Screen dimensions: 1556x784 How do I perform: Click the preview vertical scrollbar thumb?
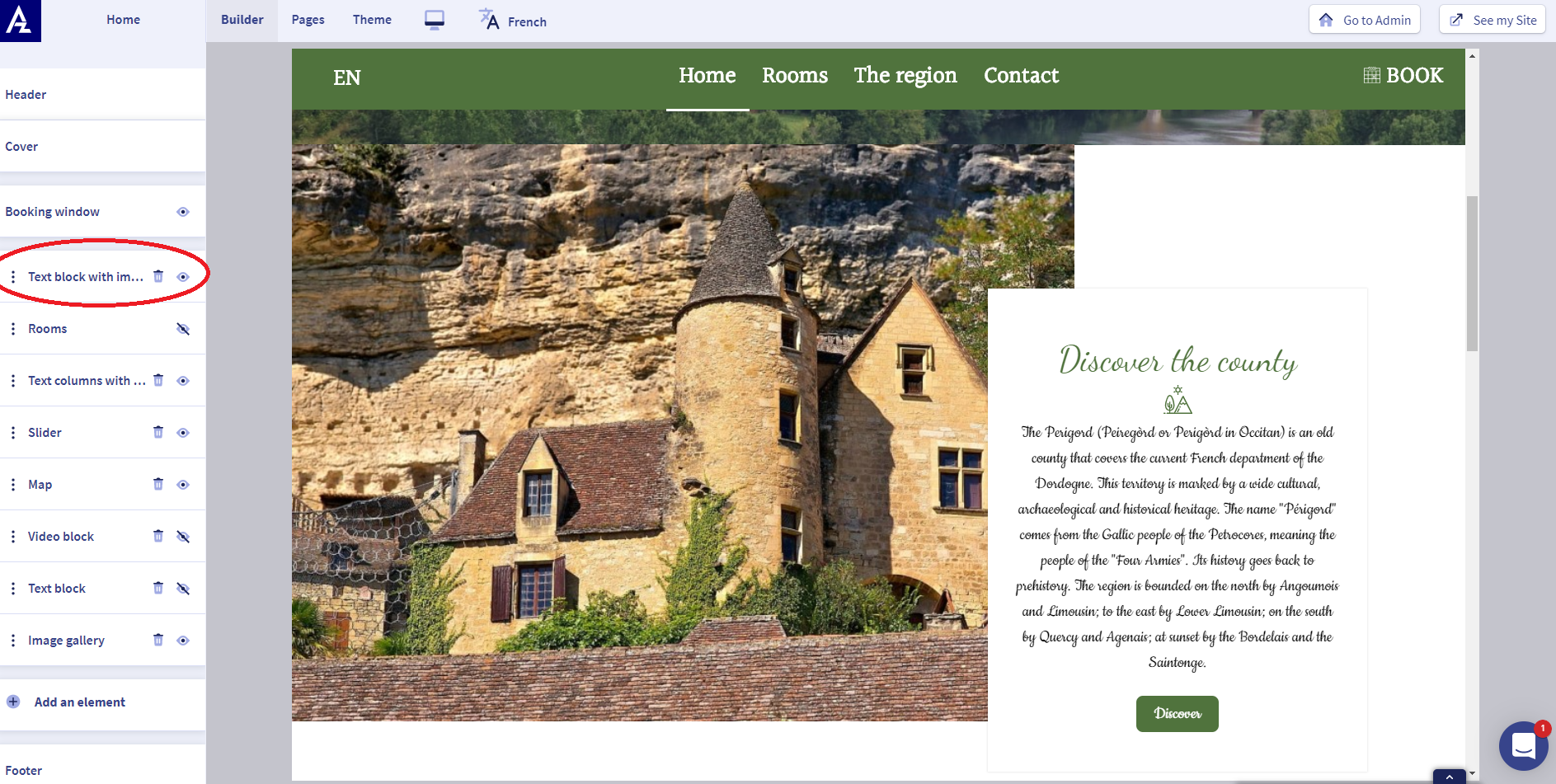point(1472,274)
